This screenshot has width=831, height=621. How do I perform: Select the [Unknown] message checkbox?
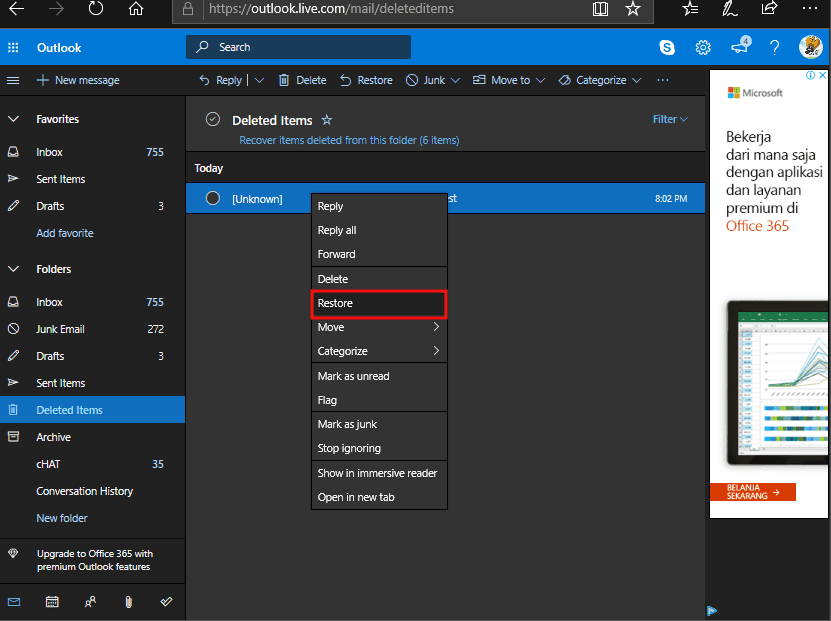click(211, 198)
